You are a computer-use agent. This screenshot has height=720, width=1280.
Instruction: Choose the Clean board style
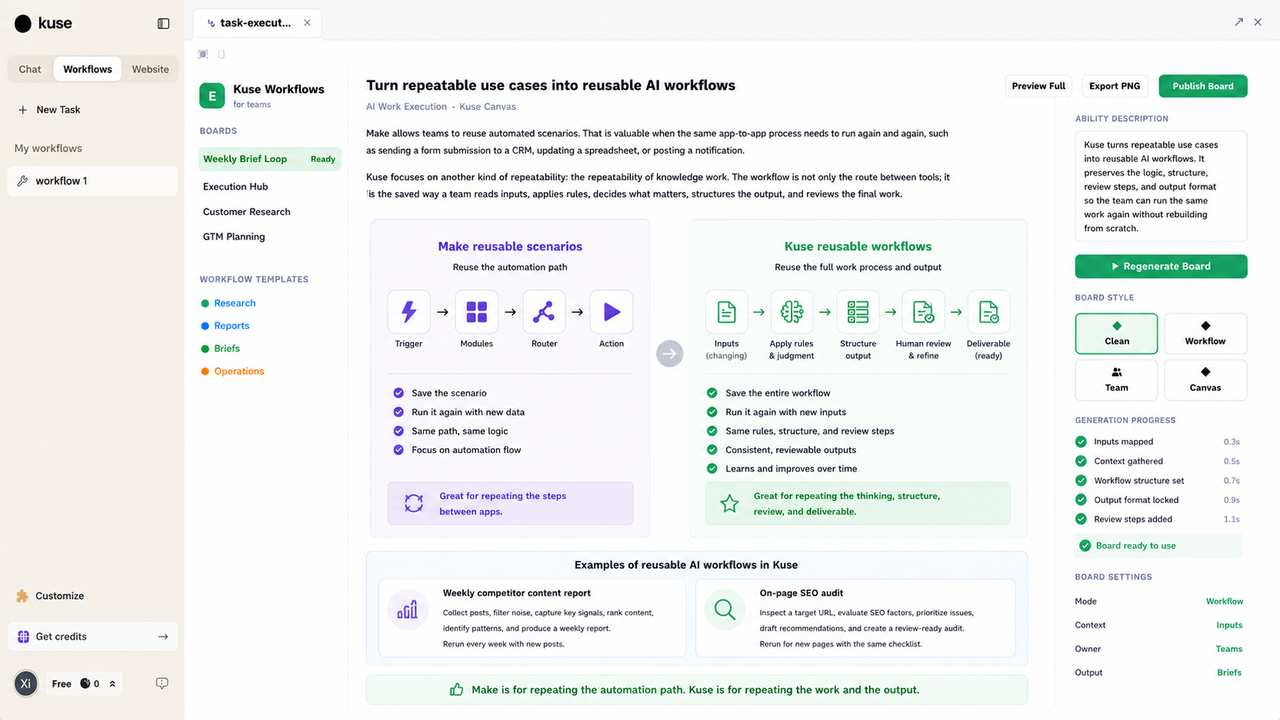click(1117, 333)
